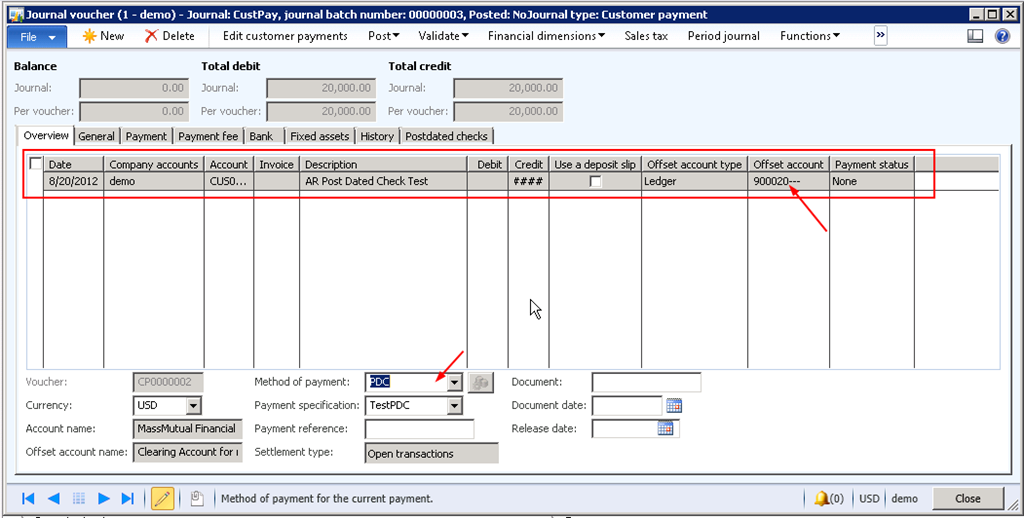This screenshot has width=1024, height=518.
Task: Switch to the Payment fee tab
Action: point(208,136)
